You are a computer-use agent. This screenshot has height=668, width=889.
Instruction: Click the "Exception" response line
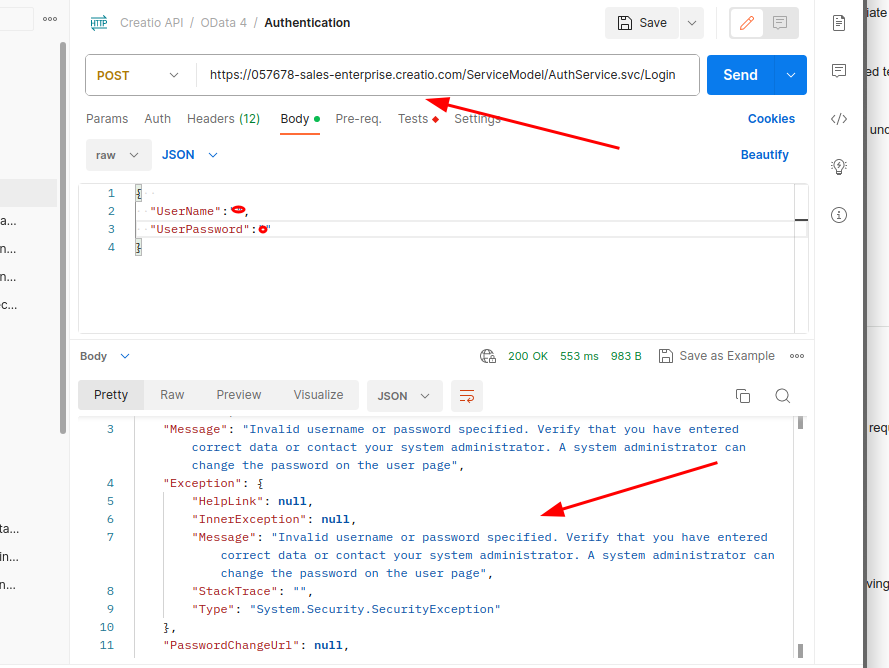coord(213,483)
